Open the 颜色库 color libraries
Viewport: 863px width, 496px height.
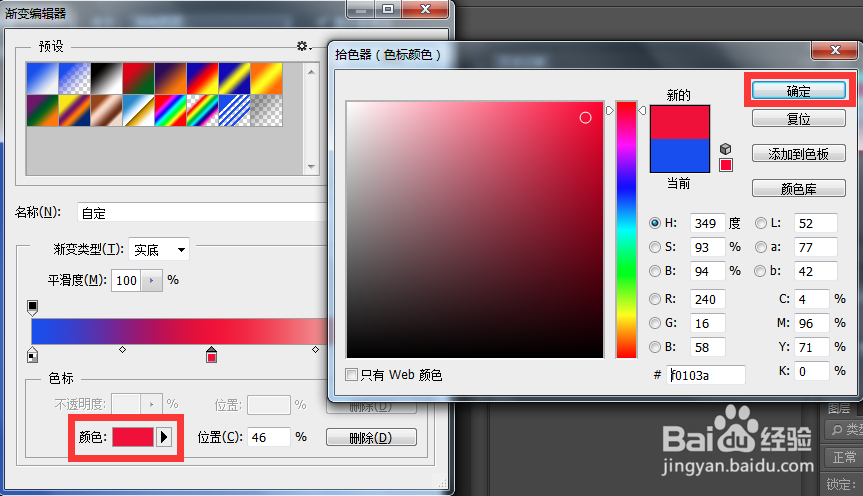(799, 188)
